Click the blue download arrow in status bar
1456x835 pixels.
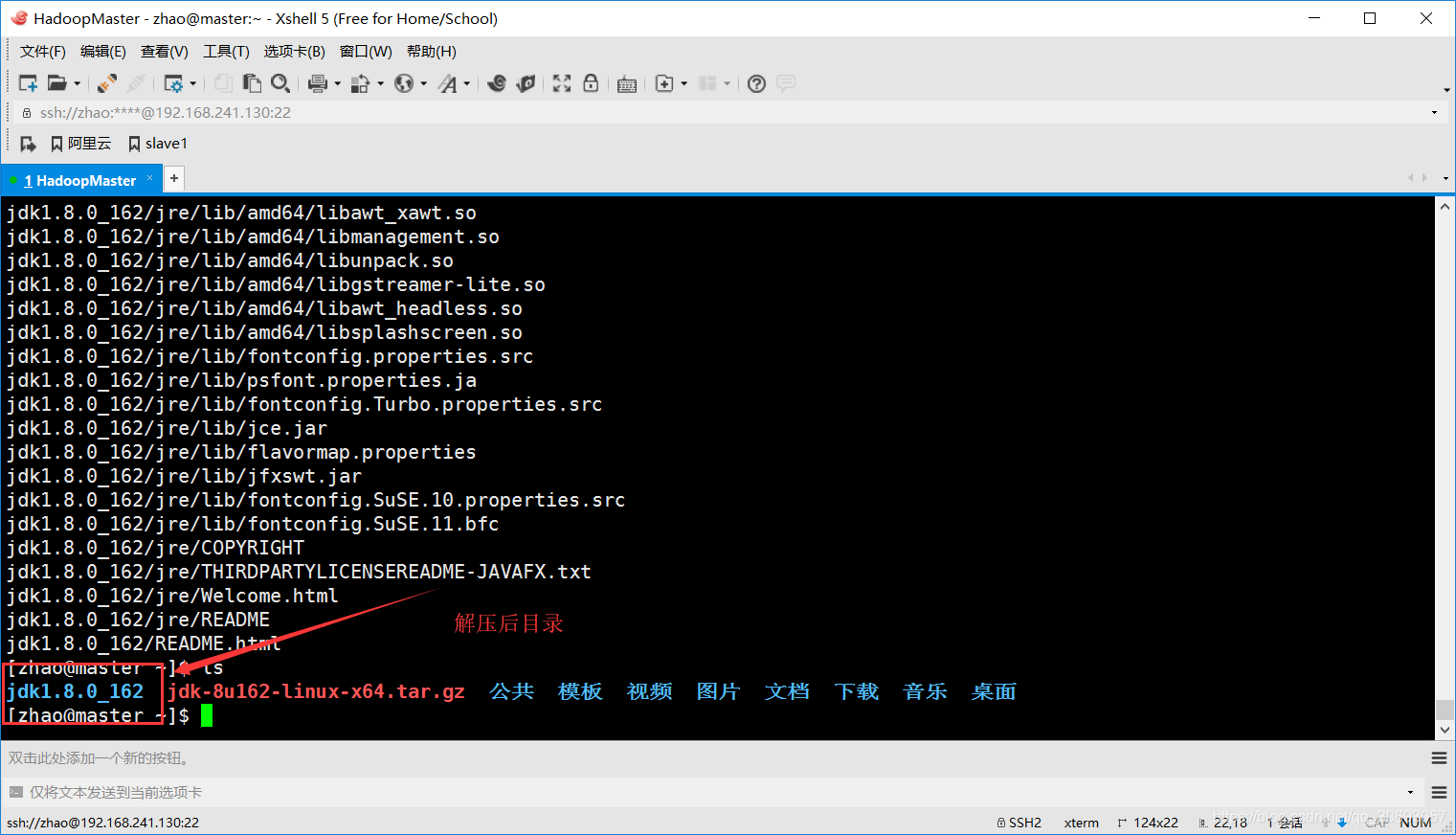[x=1342, y=823]
